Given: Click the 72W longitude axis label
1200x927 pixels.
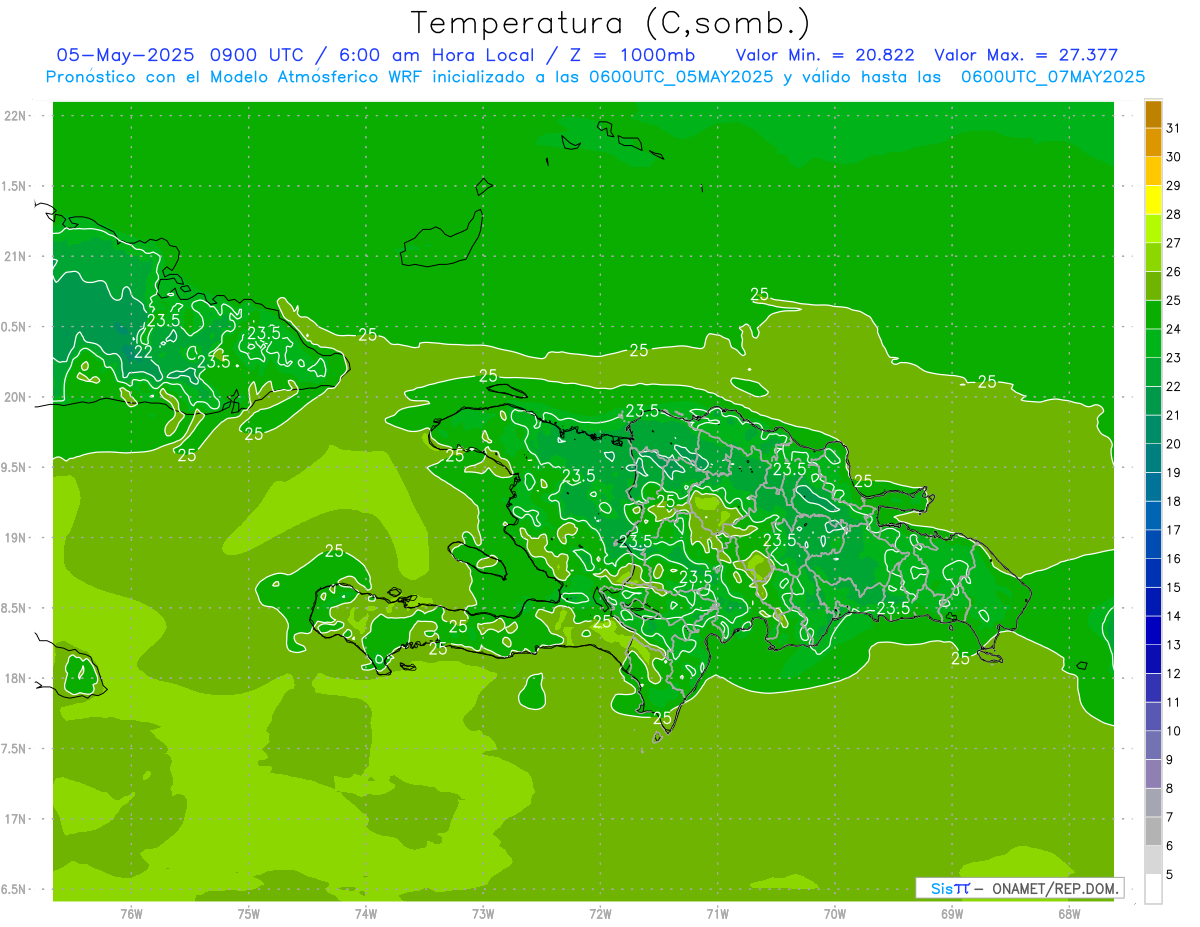Looking at the screenshot, I should pos(601,913).
